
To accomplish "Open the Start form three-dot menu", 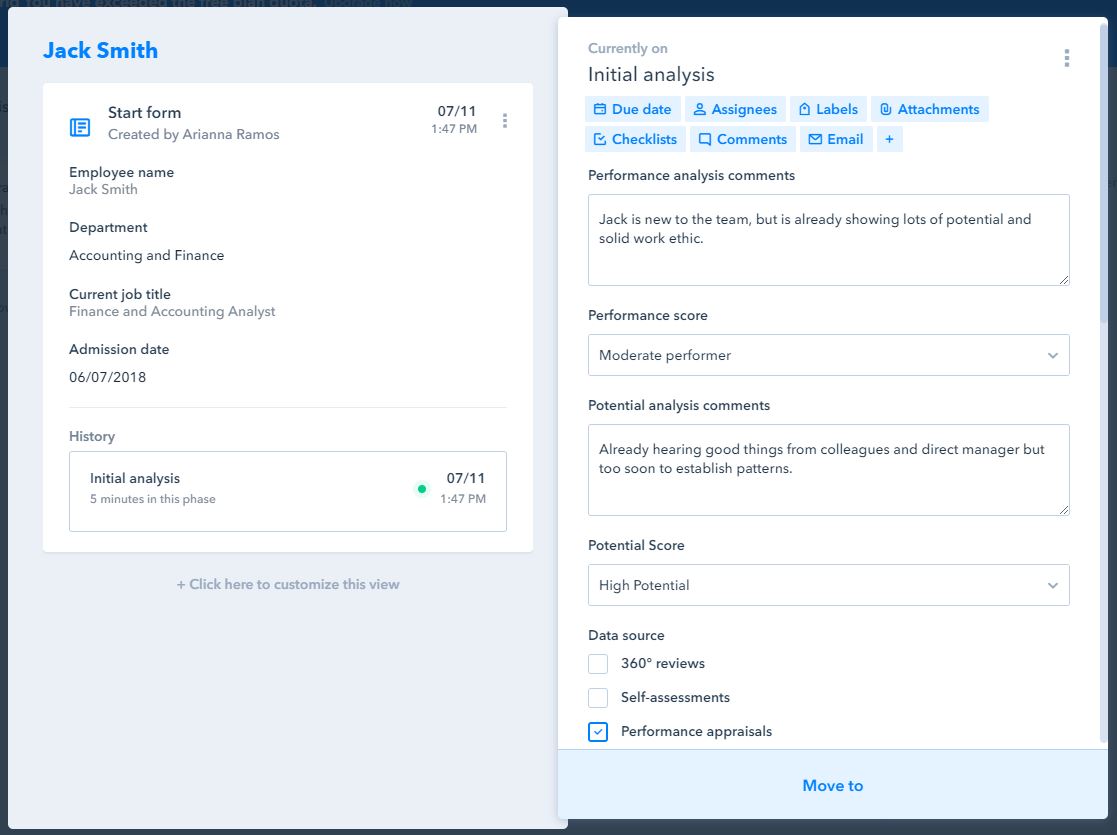I will (505, 121).
